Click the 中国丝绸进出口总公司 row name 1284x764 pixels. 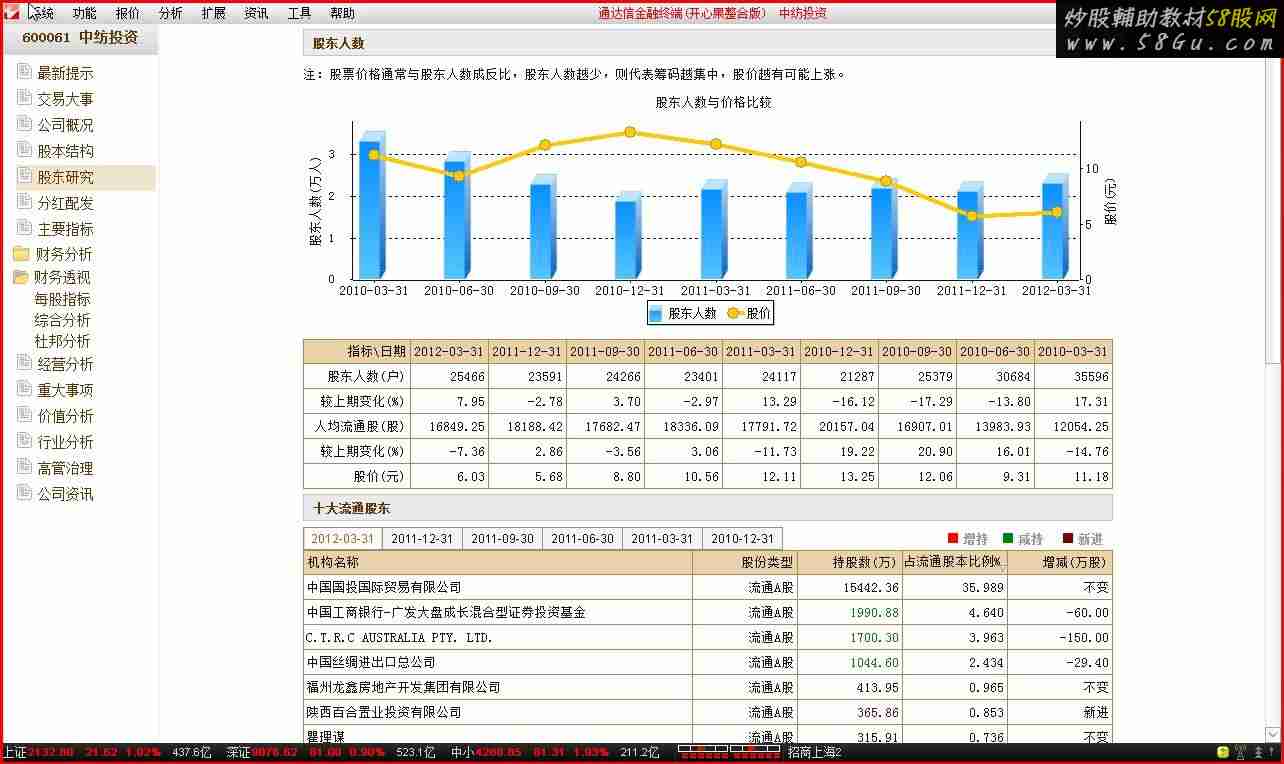[x=372, y=662]
